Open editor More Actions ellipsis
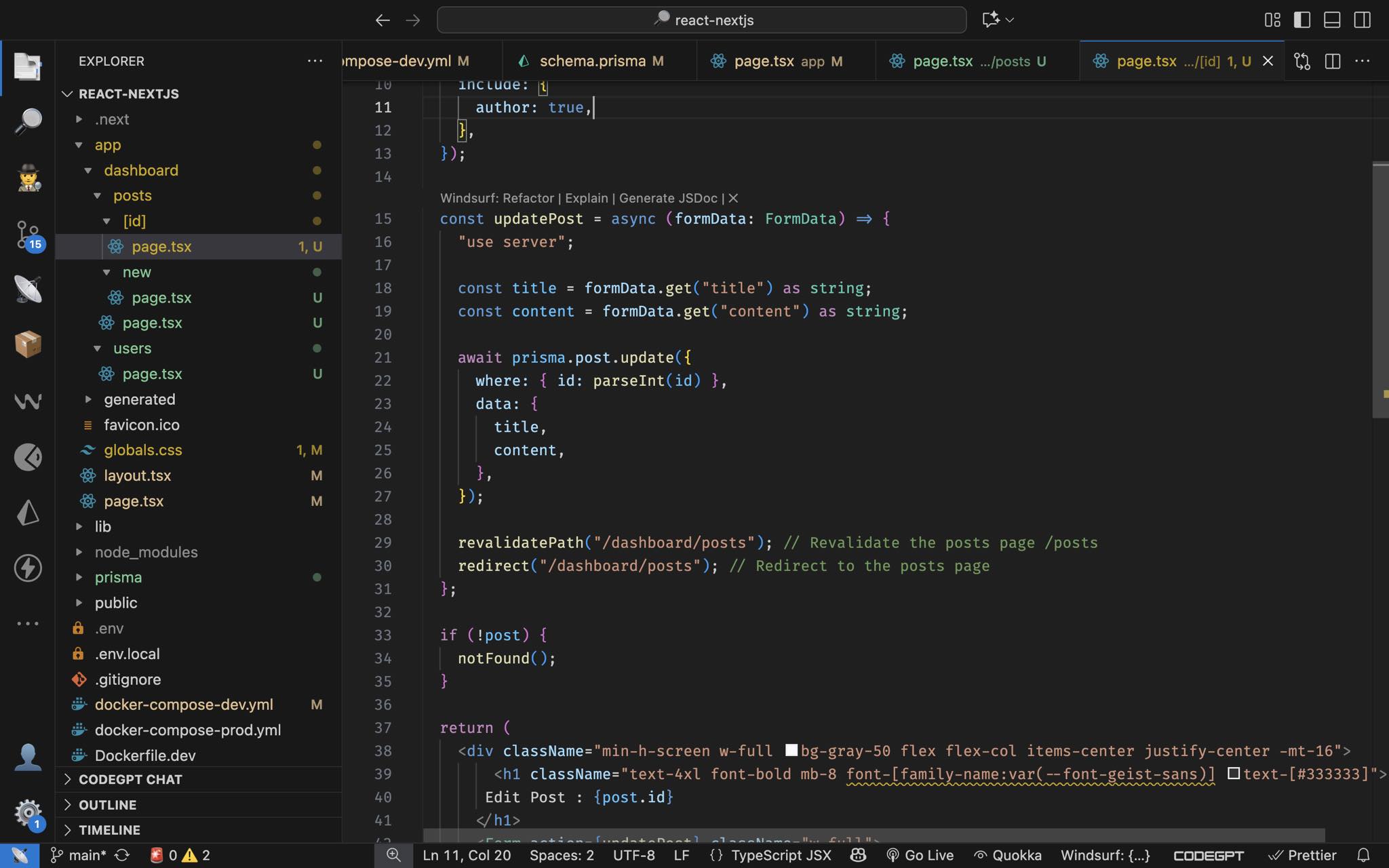 pos(1363,61)
